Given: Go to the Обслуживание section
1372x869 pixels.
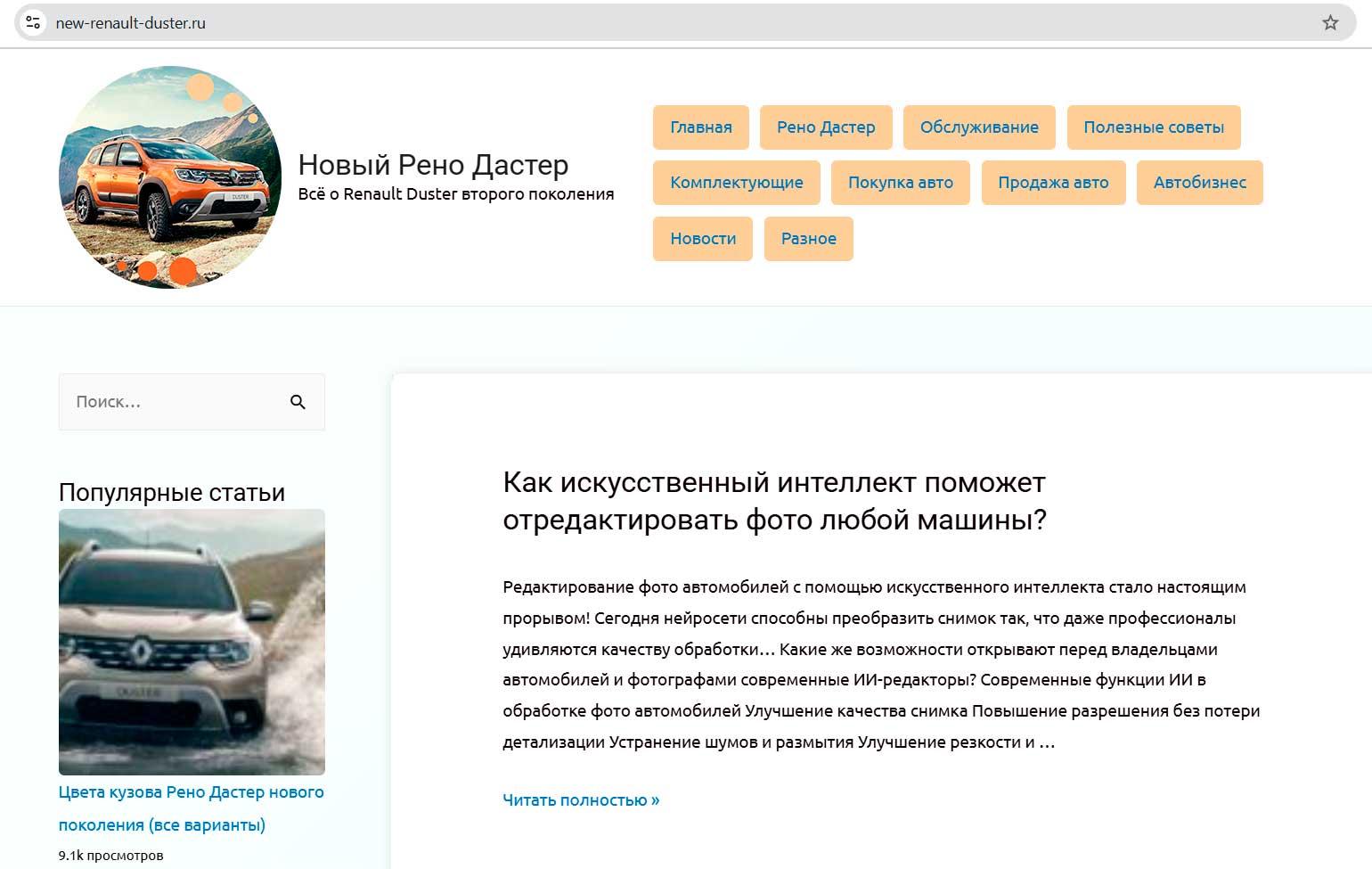Looking at the screenshot, I should click(979, 127).
